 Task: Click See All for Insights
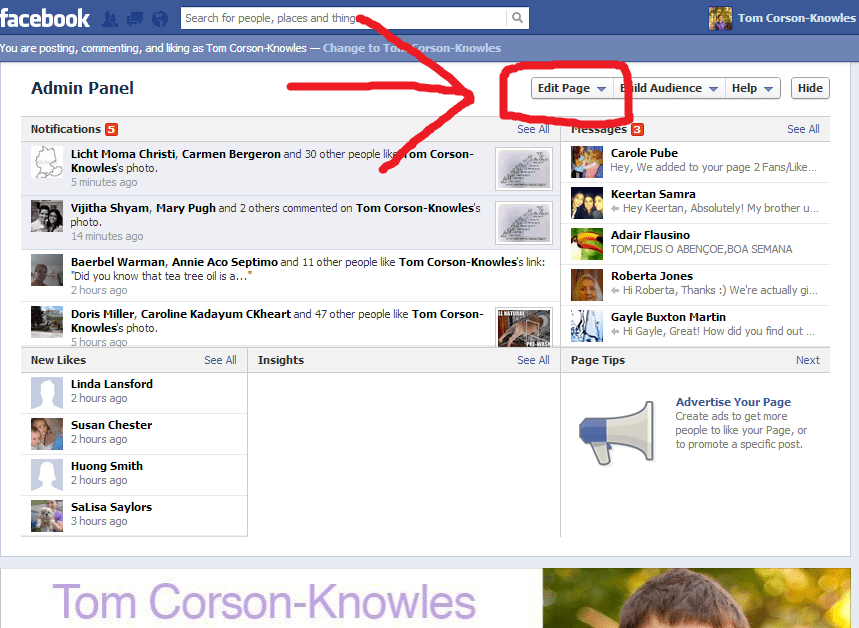pyautogui.click(x=533, y=360)
